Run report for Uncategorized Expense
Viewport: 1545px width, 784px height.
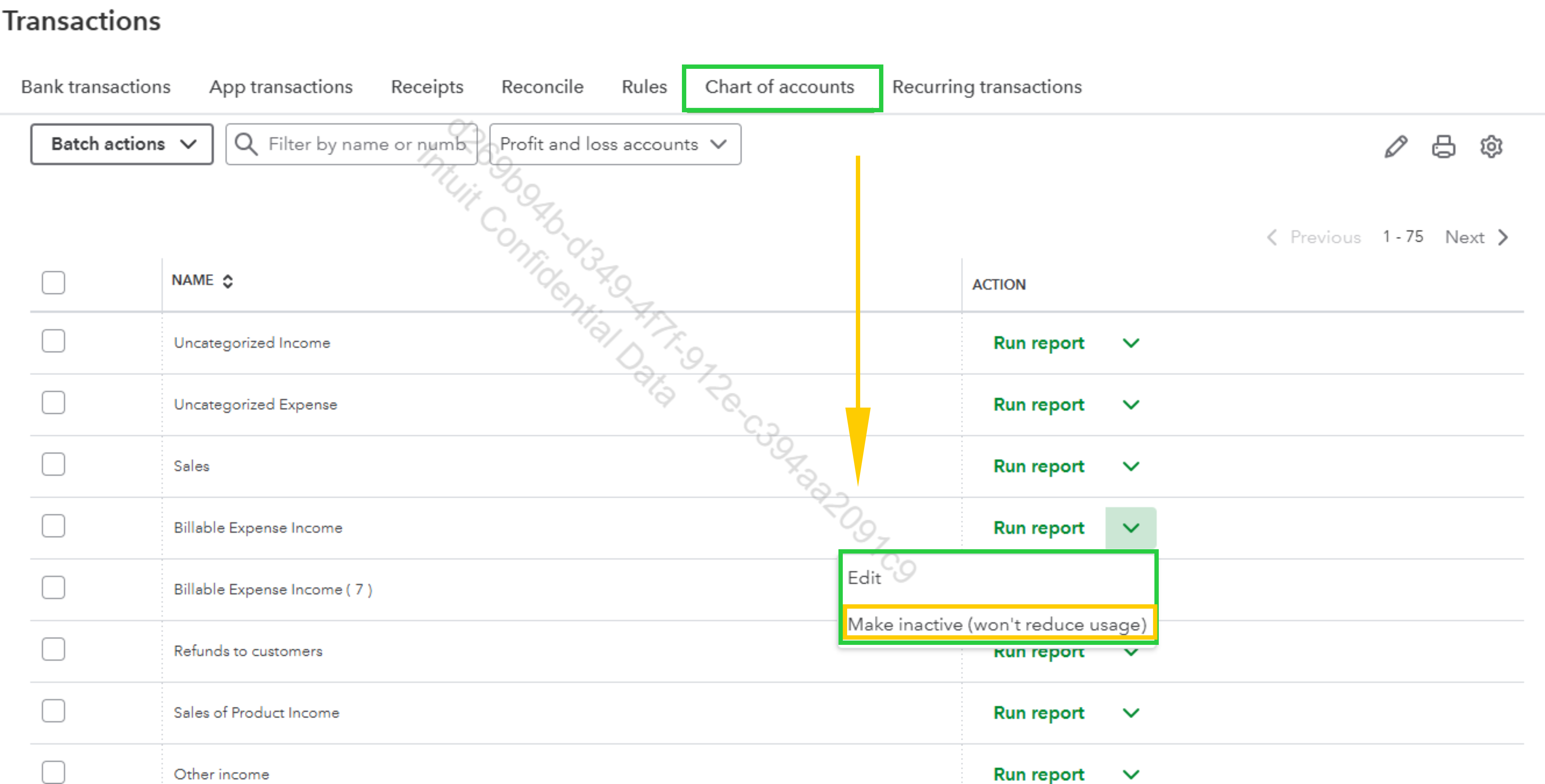1039,405
